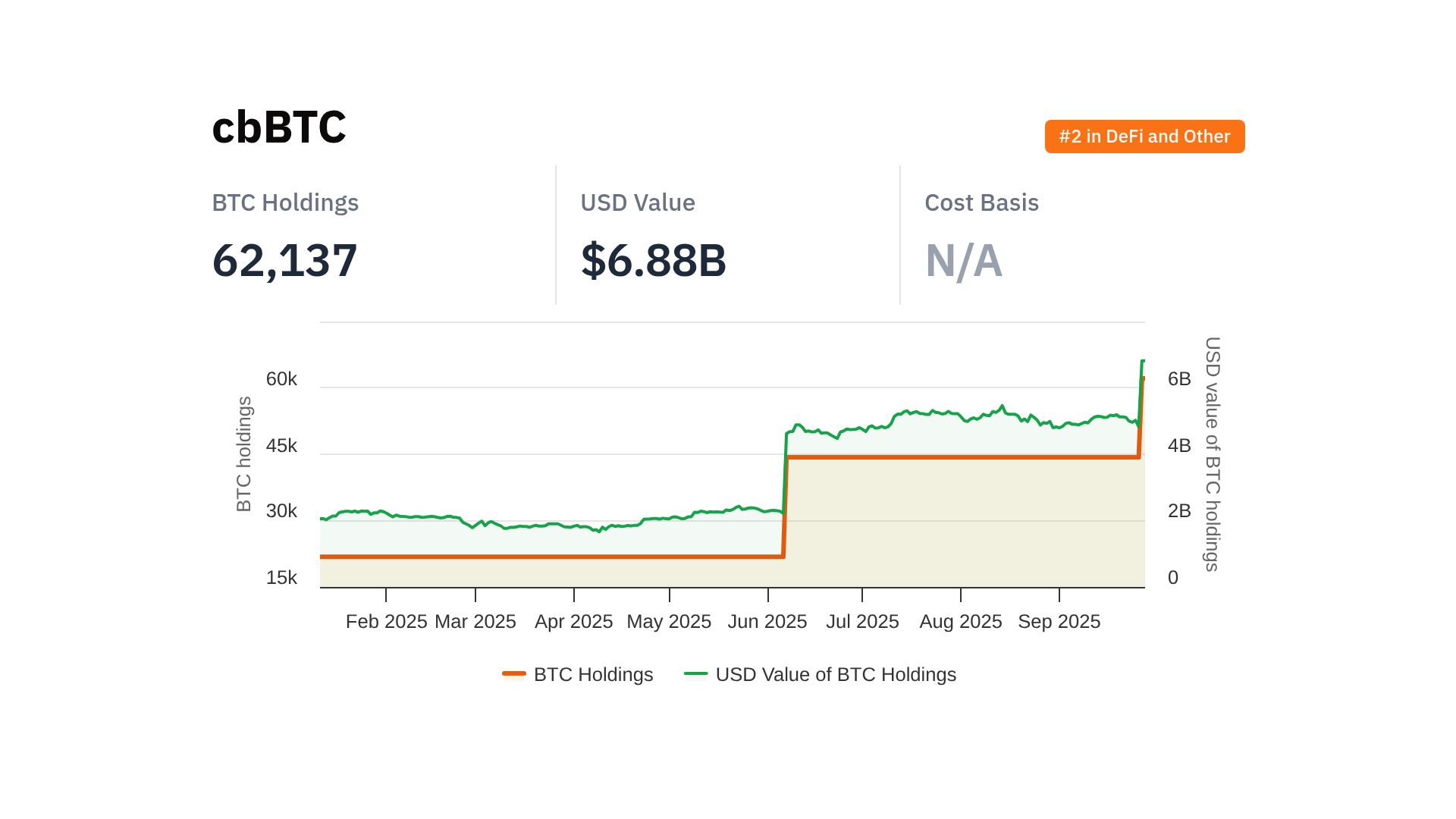Toggle USD Value of BTC Holdings legend
This screenshot has width=1456, height=819.
pyautogui.click(x=836, y=674)
